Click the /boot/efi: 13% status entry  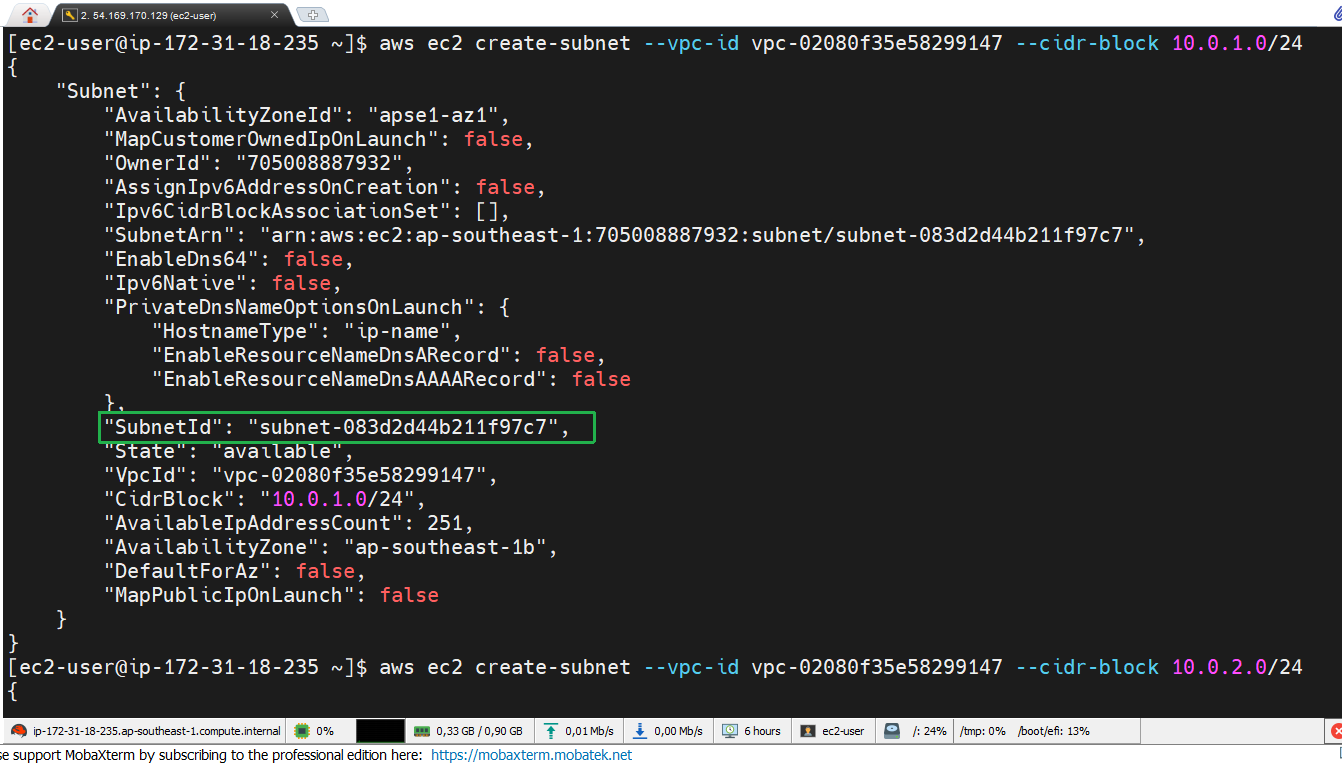click(1054, 731)
